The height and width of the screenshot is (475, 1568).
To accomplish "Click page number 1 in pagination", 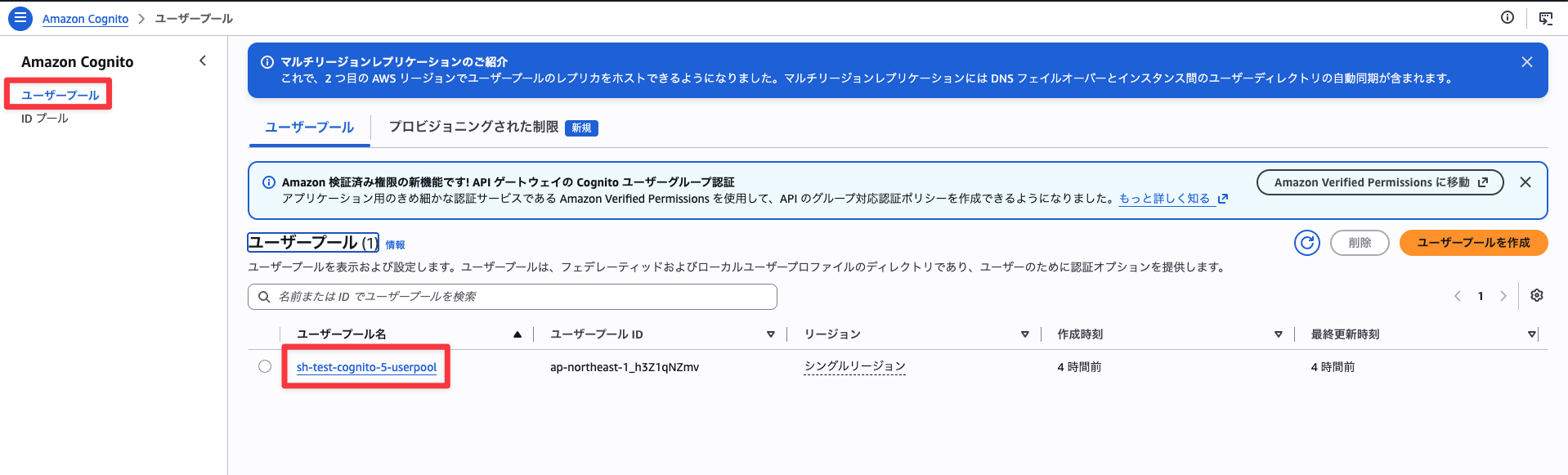I will (1481, 296).
